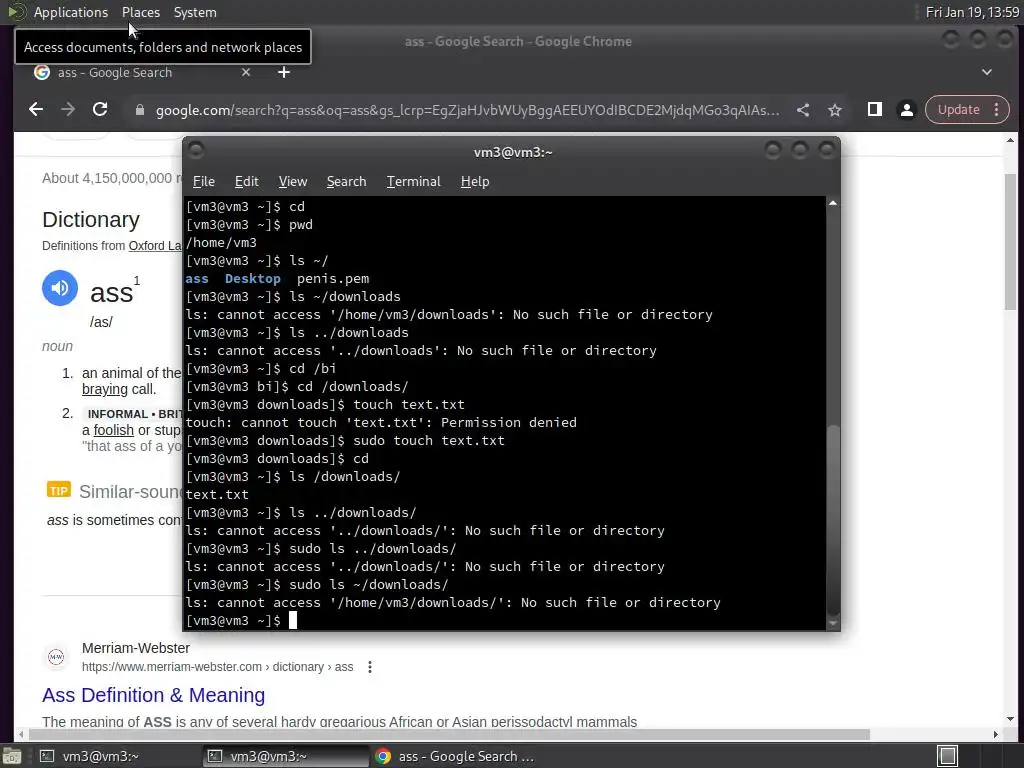This screenshot has height=768, width=1024.
Task: Open terminal View menu
Action: click(x=293, y=182)
